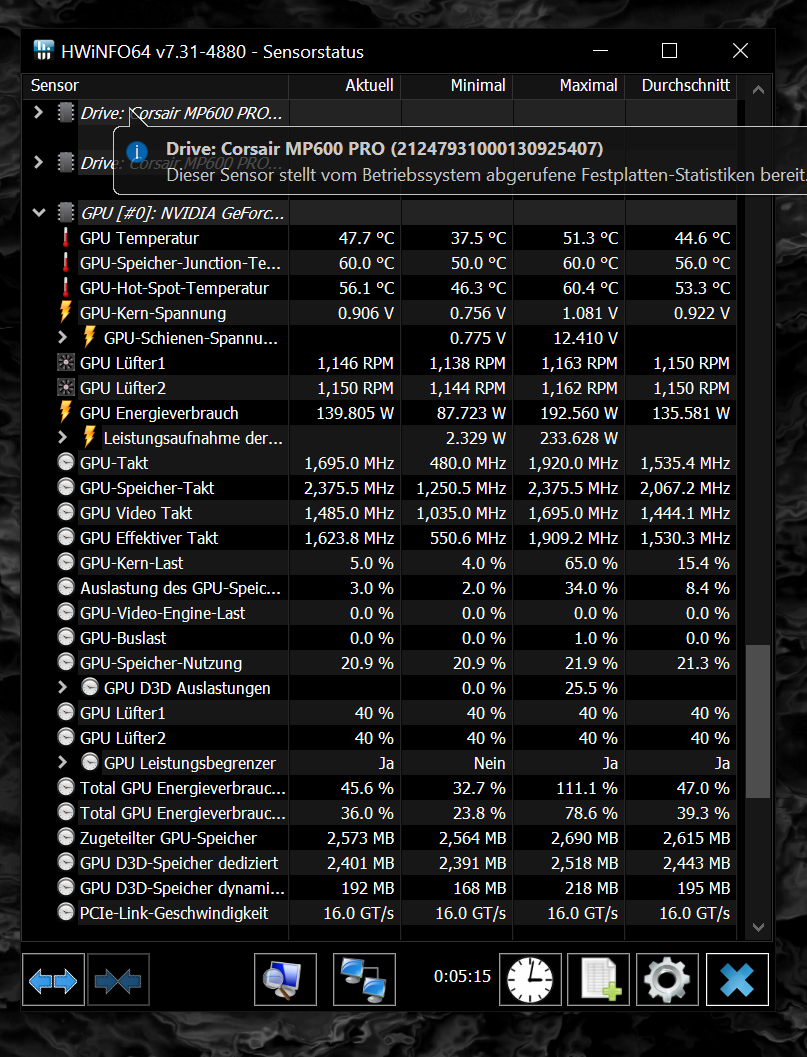Click the 47.7 °C current GPU temperature
This screenshot has width=807, height=1057.
click(366, 238)
